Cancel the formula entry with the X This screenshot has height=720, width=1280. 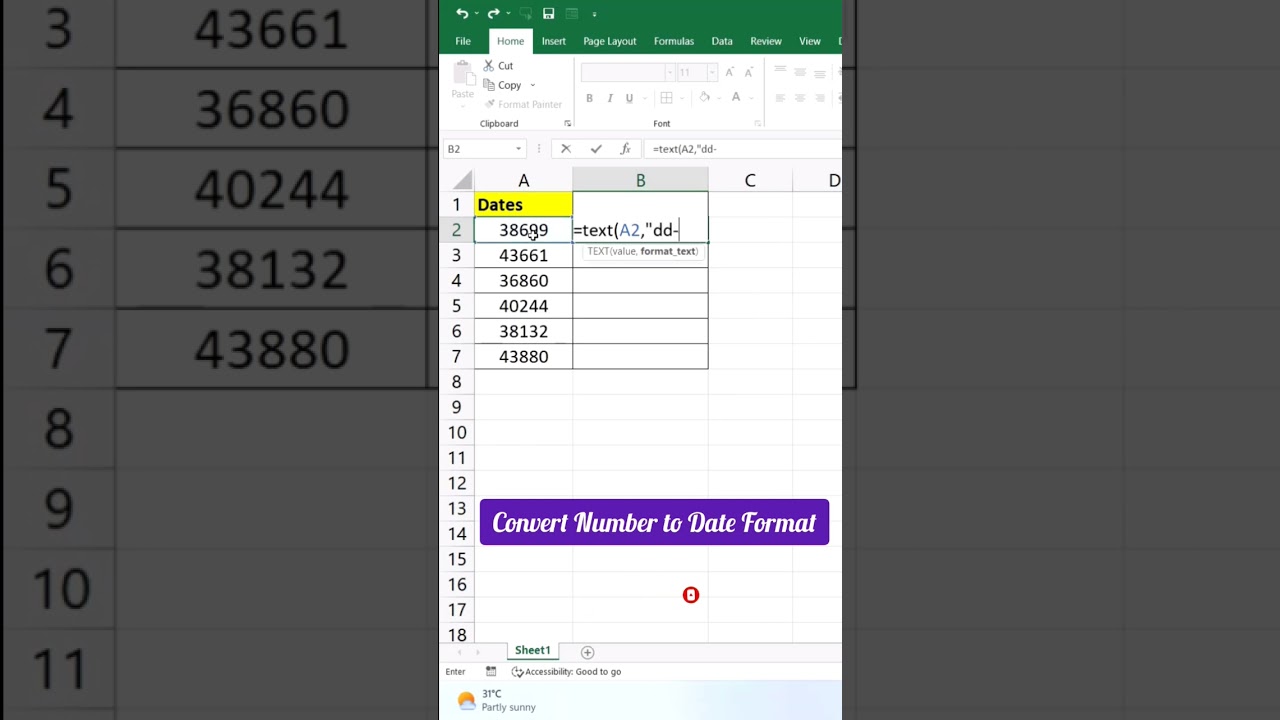(565, 149)
